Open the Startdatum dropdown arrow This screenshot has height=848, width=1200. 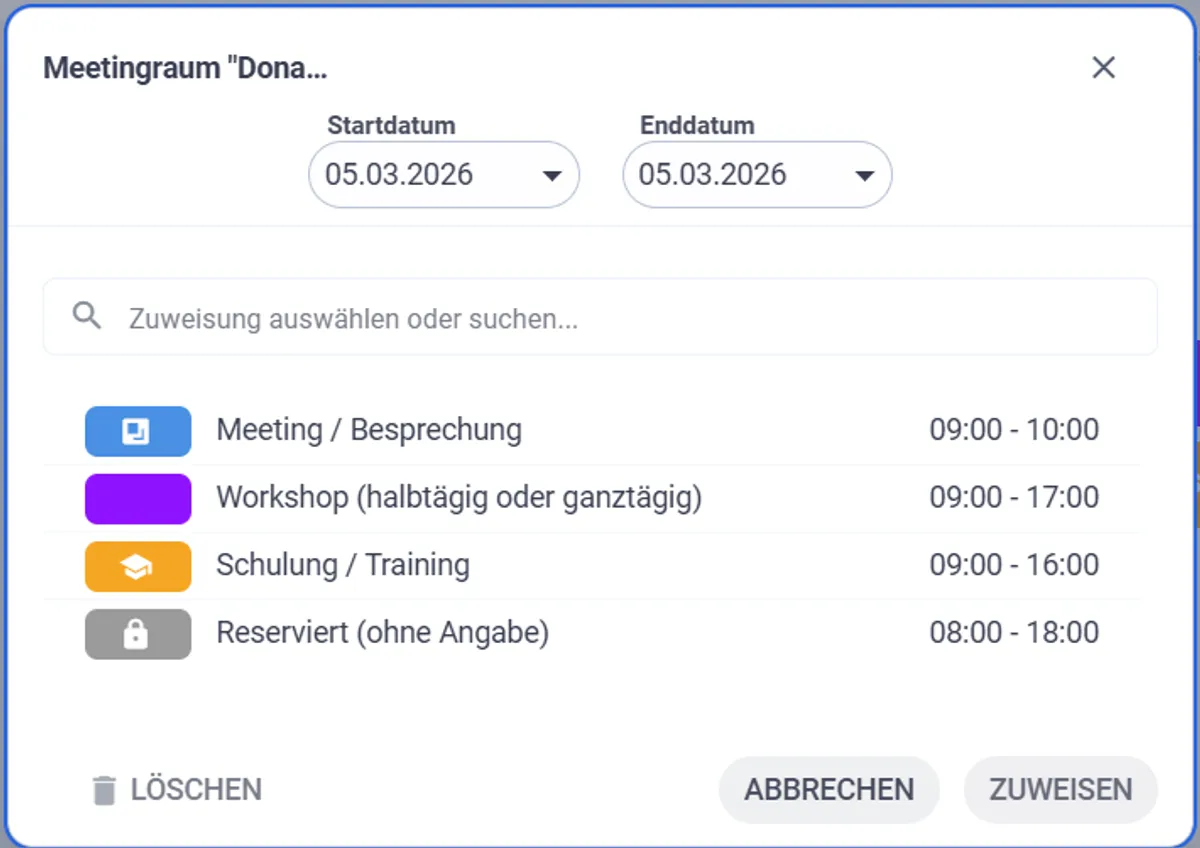coord(551,176)
